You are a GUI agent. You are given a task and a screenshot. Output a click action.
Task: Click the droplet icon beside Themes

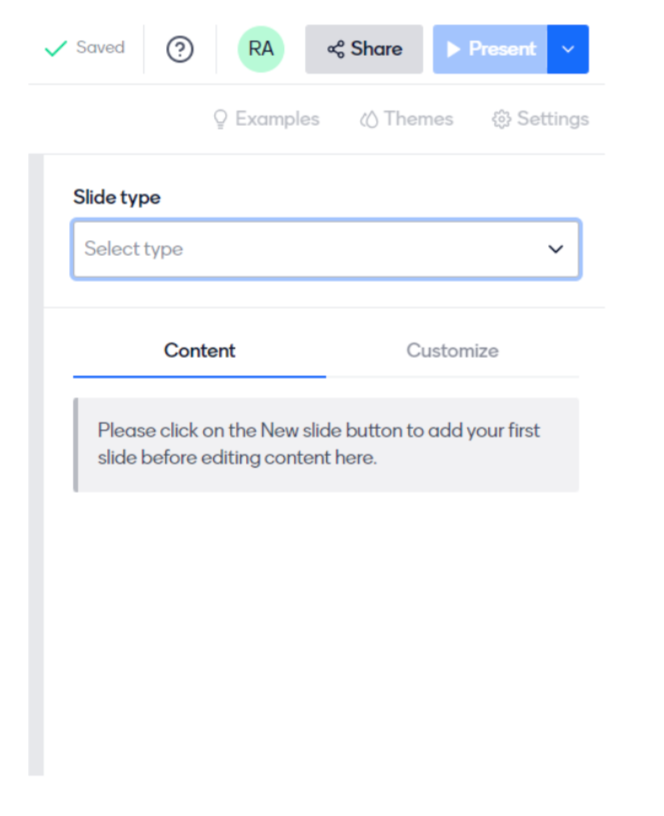[369, 119]
